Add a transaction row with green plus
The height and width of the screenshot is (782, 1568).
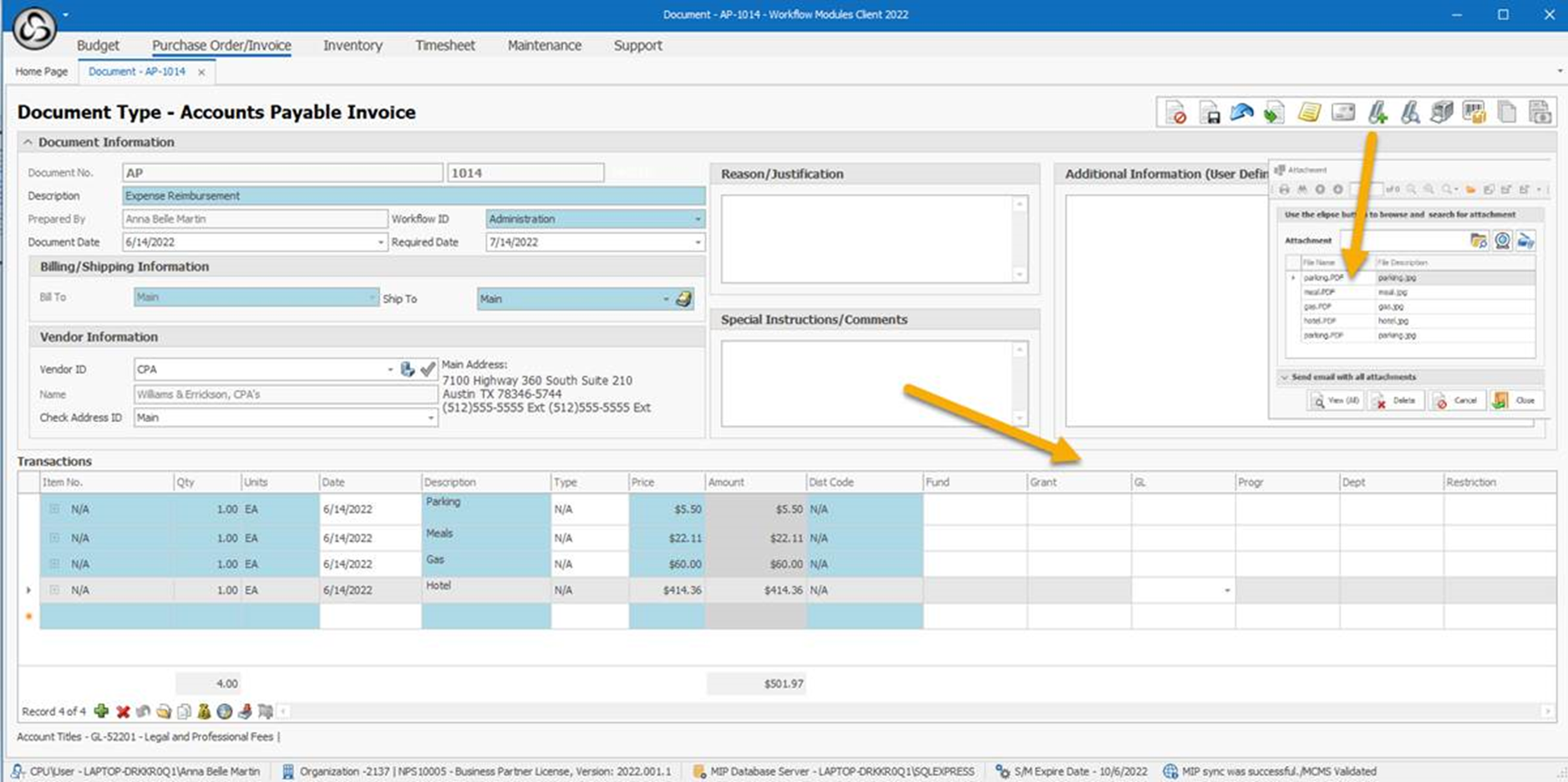pyautogui.click(x=101, y=711)
